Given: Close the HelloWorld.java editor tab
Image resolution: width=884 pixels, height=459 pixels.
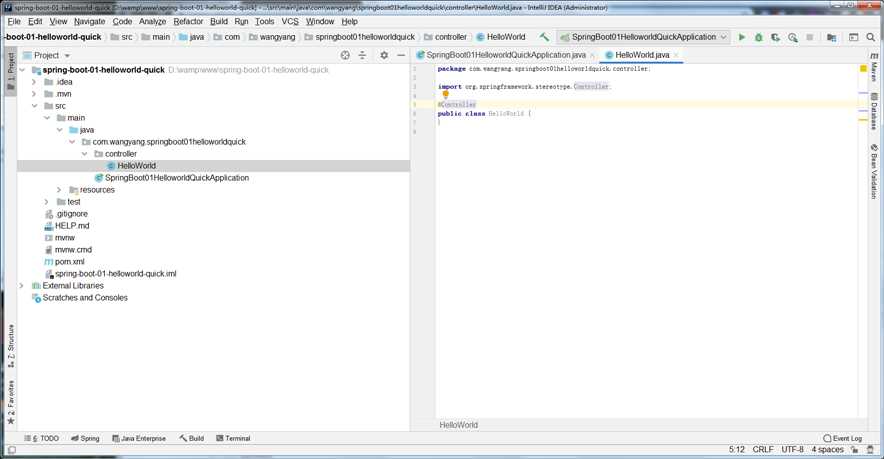Looking at the screenshot, I should pos(675,55).
